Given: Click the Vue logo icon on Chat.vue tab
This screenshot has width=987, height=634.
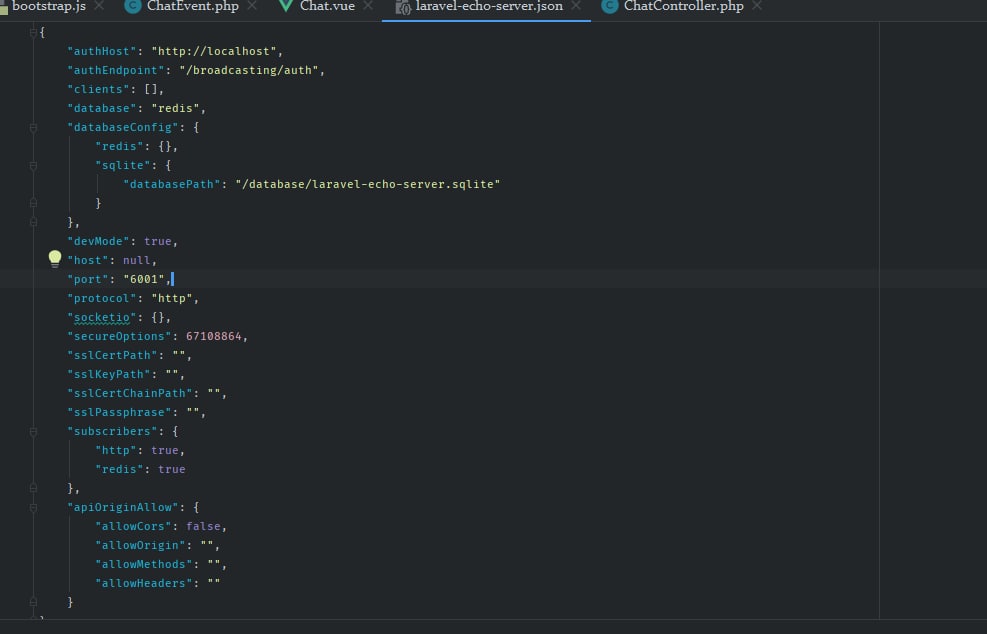Looking at the screenshot, I should point(286,6).
